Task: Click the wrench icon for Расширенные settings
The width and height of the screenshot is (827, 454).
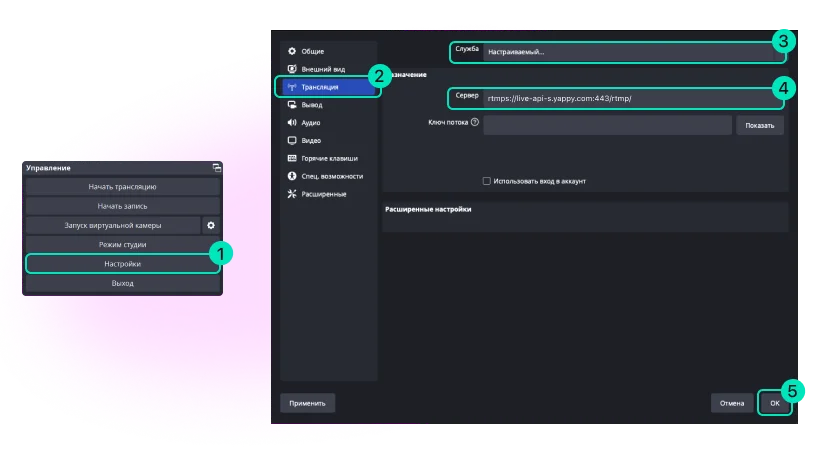Action: coord(292,194)
